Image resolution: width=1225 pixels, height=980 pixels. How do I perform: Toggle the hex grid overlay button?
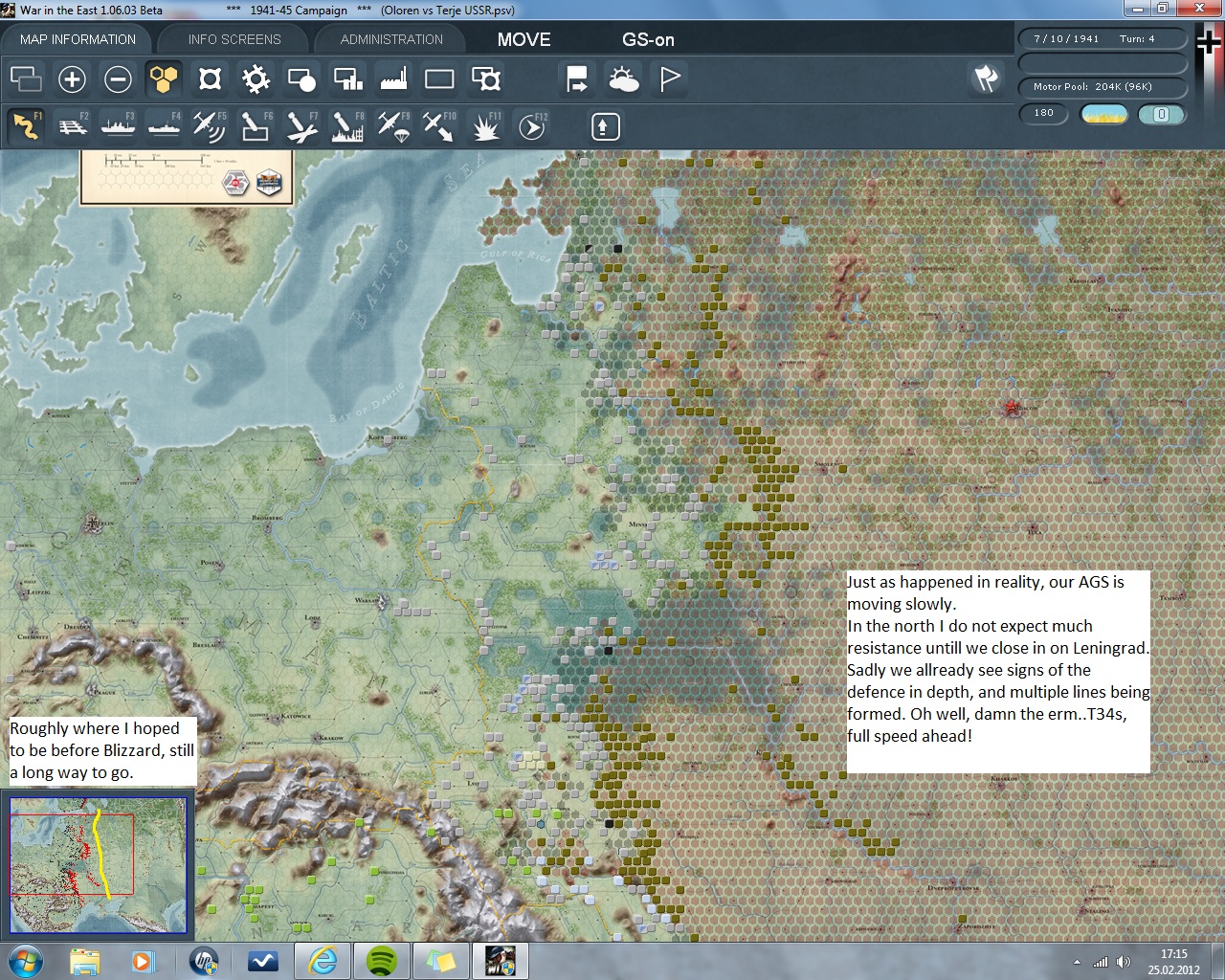coord(164,79)
